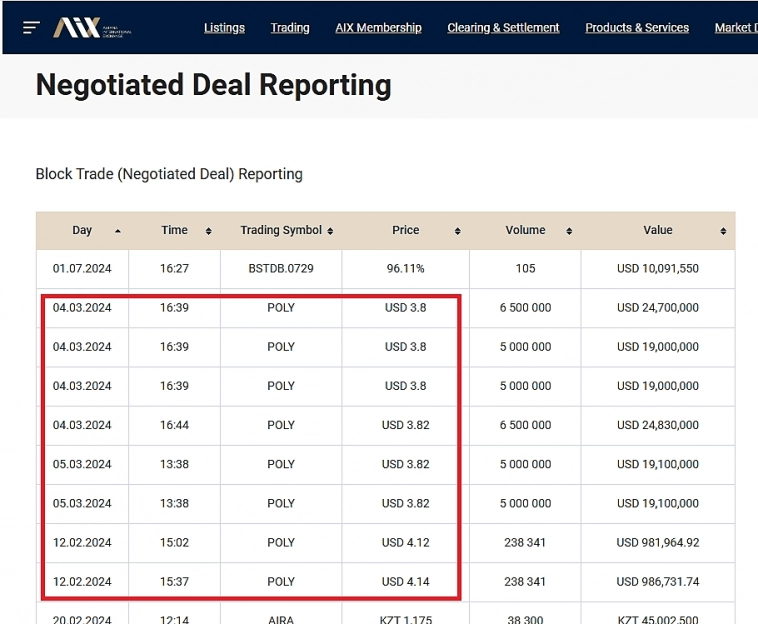Select the USD 10,091,550 value cell
758x624 pixels.
657,269
